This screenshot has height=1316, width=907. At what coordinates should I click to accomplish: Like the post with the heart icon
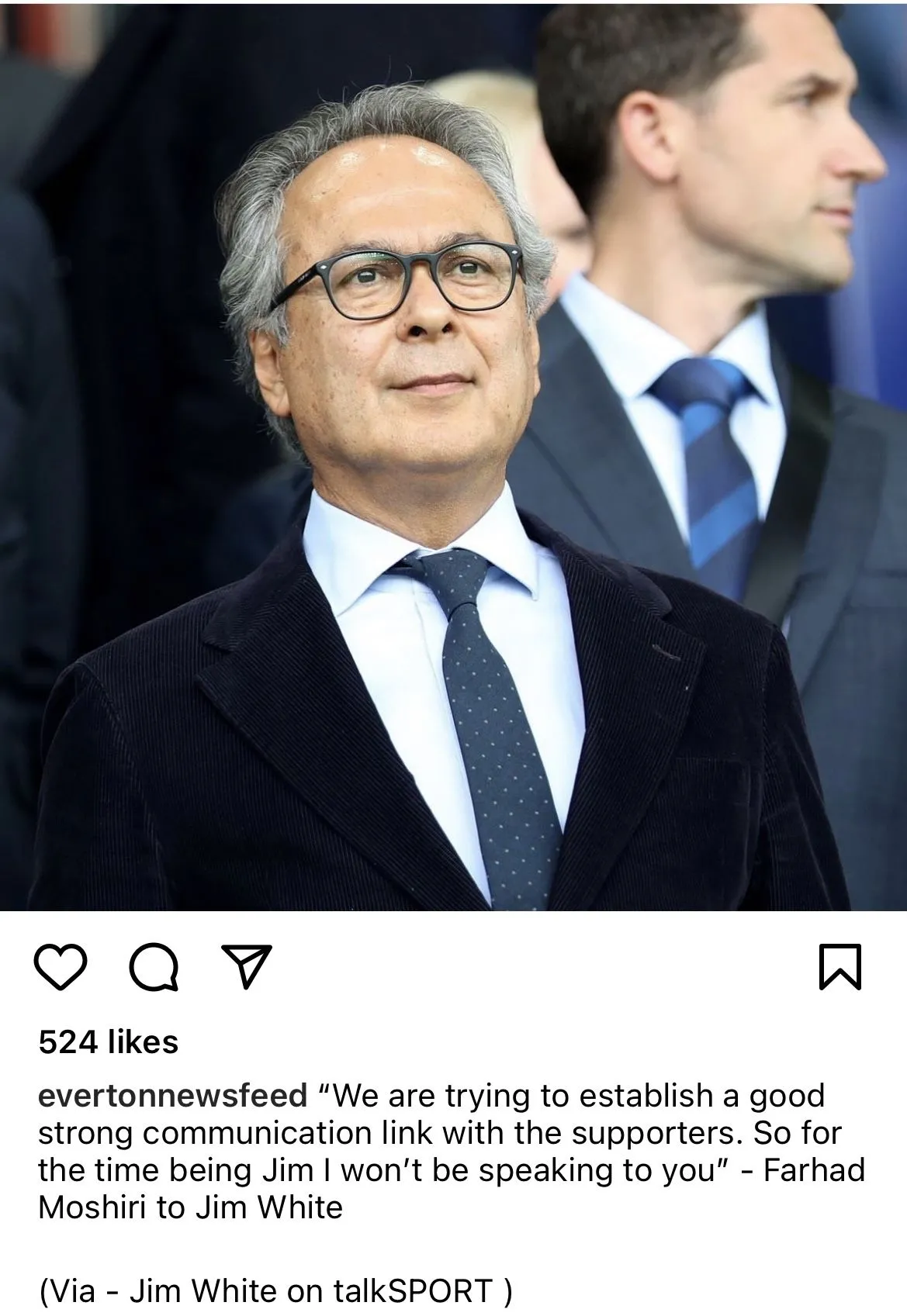coord(60,967)
